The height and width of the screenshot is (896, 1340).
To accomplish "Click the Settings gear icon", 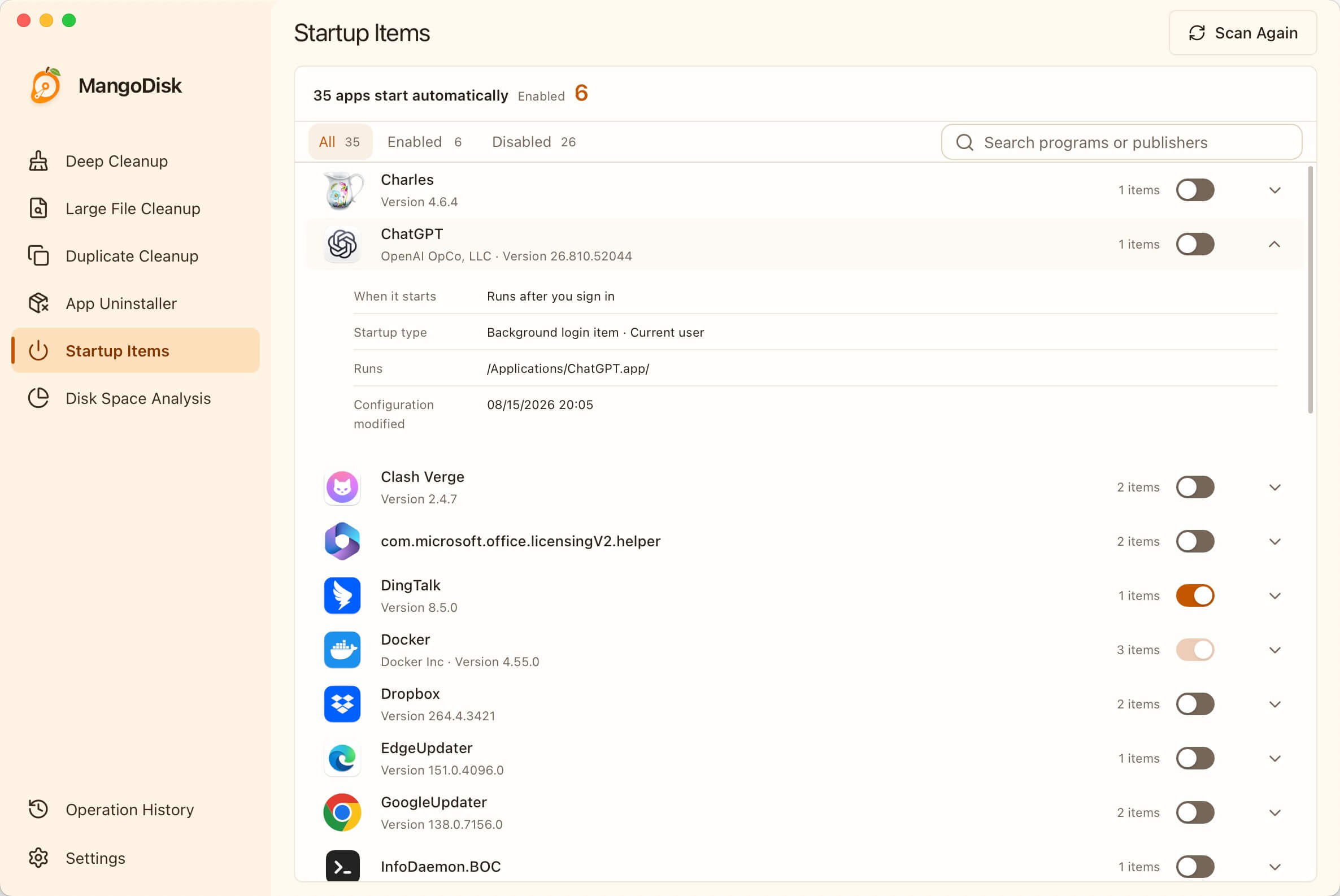I will point(38,858).
